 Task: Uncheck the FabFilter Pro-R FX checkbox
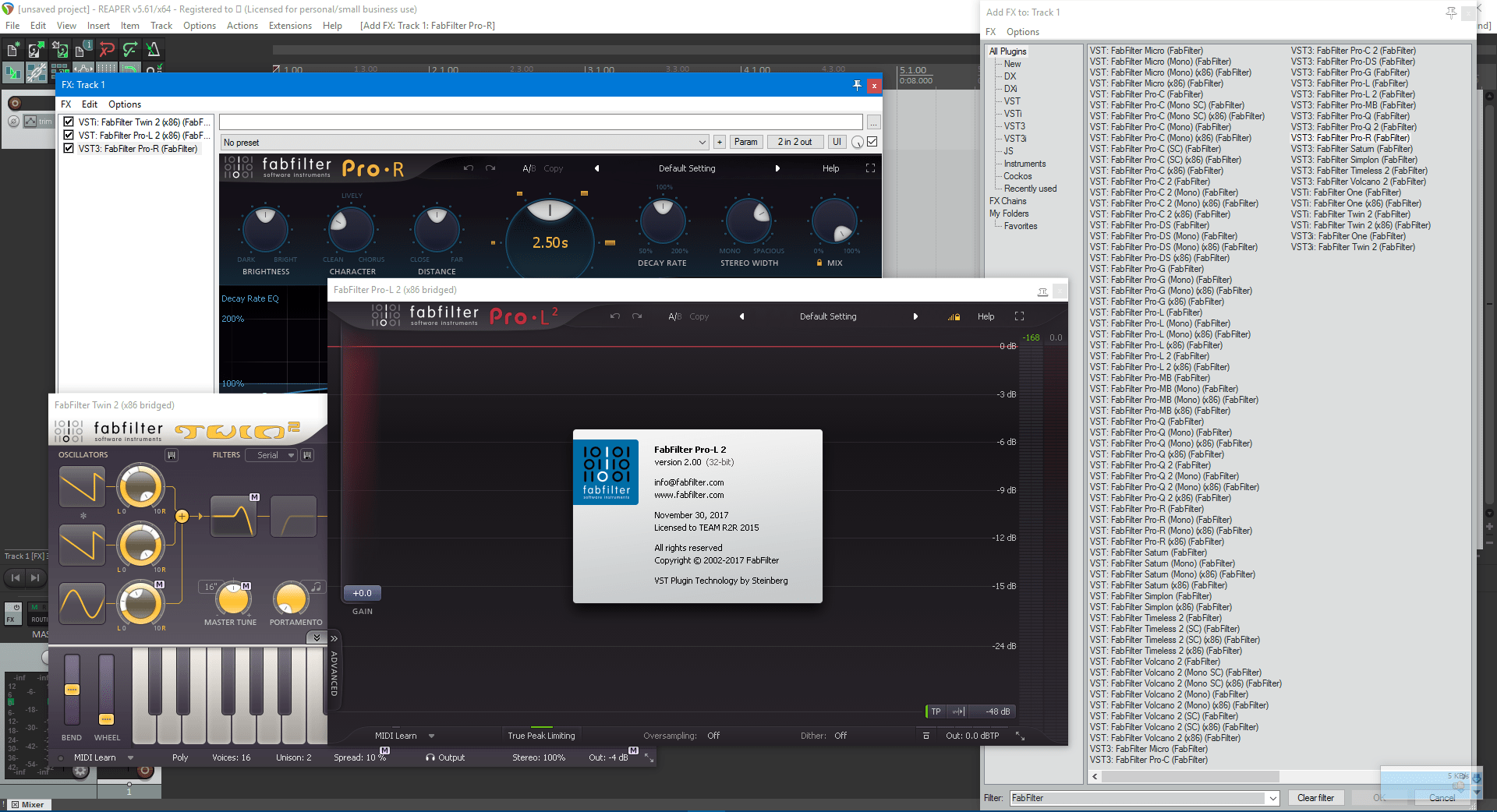[x=69, y=148]
